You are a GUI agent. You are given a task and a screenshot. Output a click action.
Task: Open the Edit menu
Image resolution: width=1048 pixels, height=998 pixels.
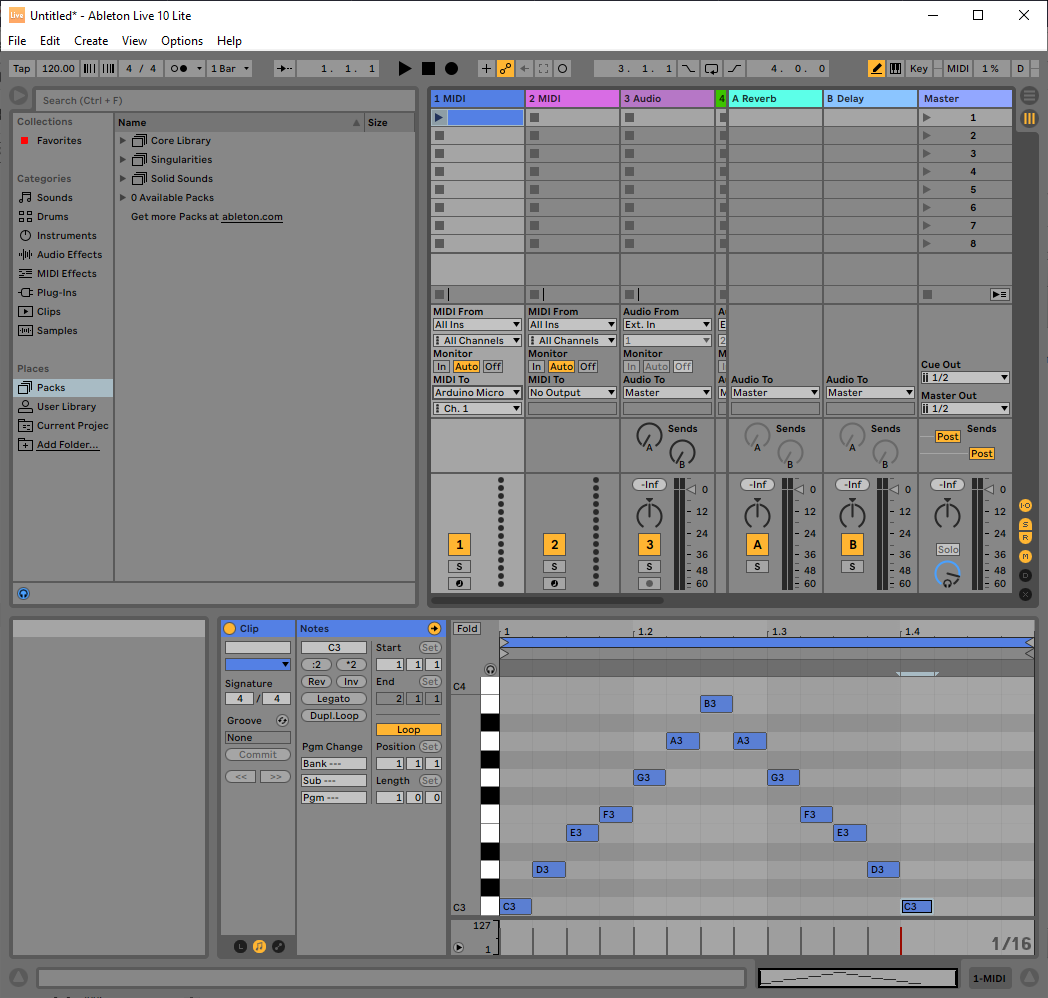(49, 41)
